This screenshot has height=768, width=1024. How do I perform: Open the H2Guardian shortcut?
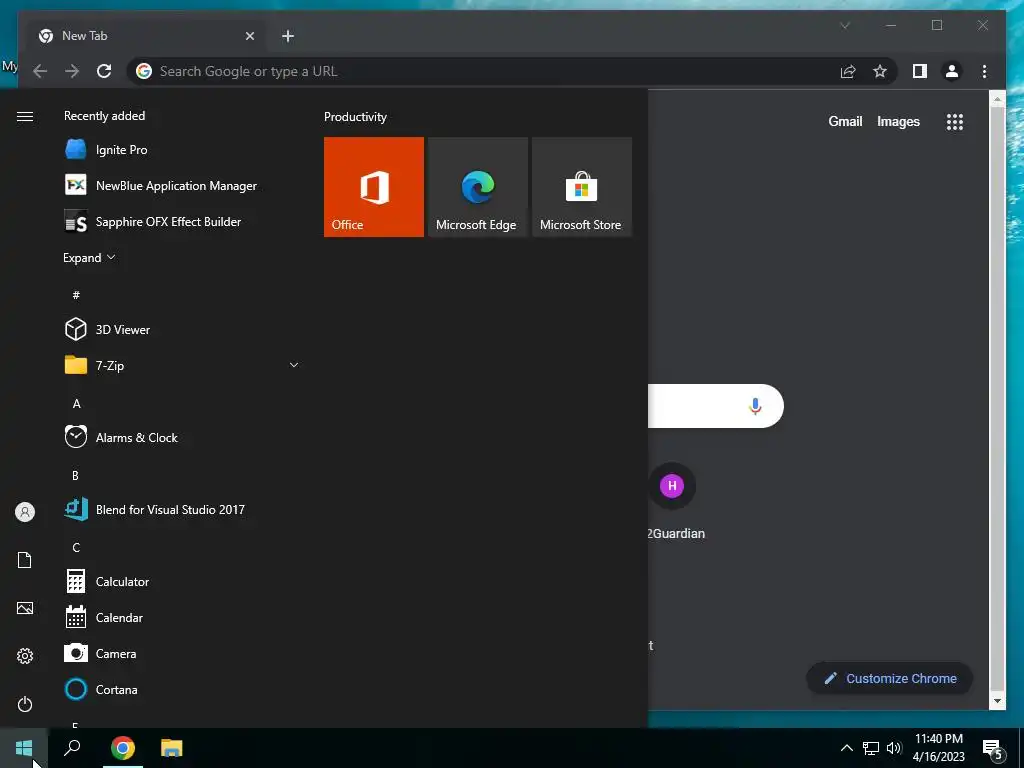(674, 504)
